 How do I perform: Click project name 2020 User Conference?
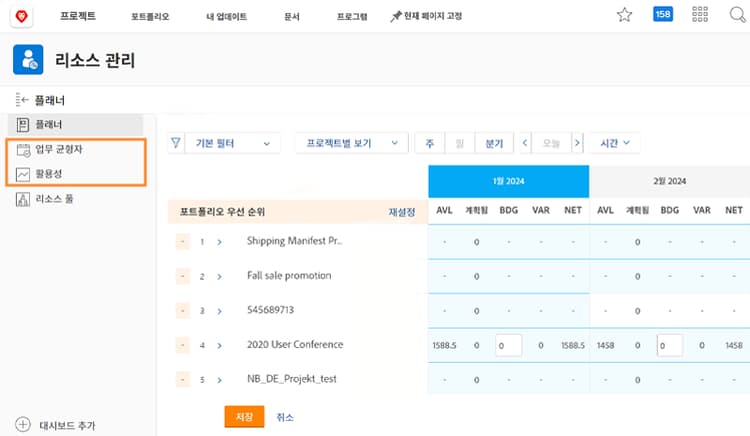pos(295,344)
